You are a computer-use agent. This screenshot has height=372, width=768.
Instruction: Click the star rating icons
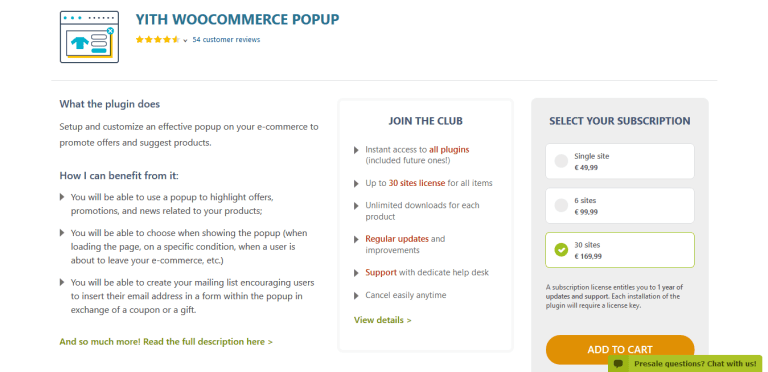(158, 40)
